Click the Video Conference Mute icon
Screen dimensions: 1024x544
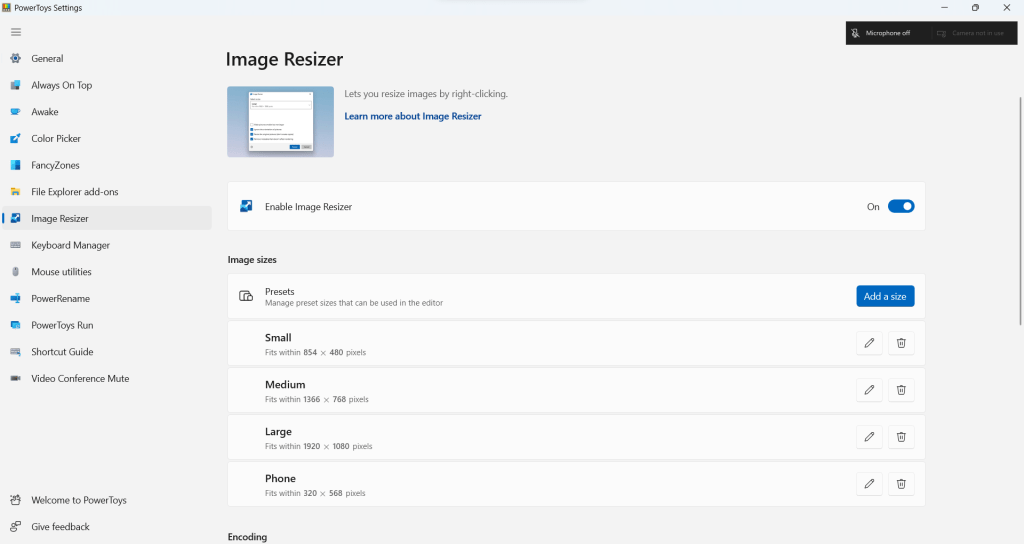16,379
